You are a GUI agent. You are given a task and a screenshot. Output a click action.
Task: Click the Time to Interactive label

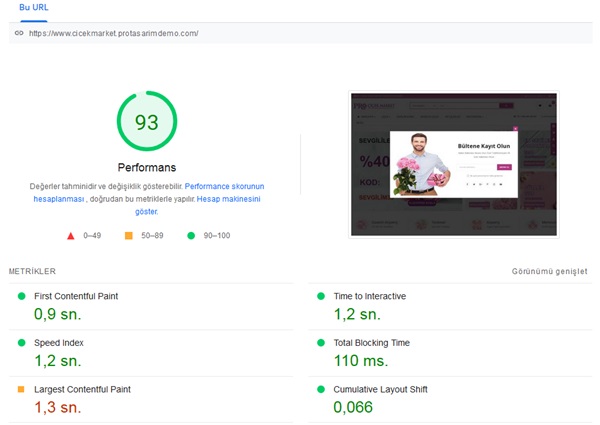click(x=370, y=296)
